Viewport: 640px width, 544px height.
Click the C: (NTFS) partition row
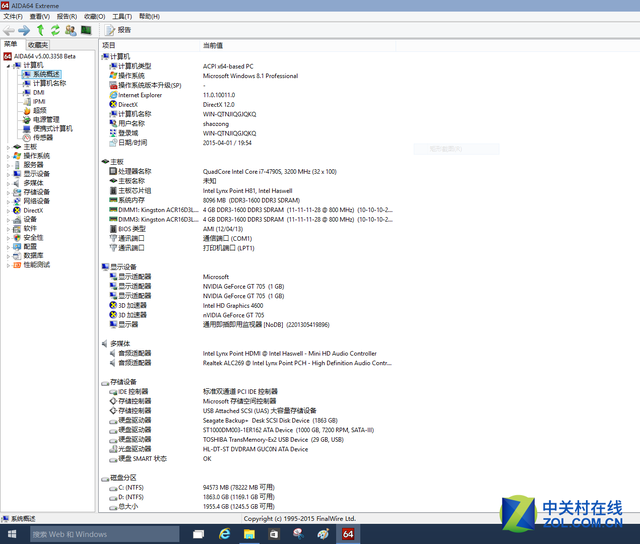coord(247,488)
